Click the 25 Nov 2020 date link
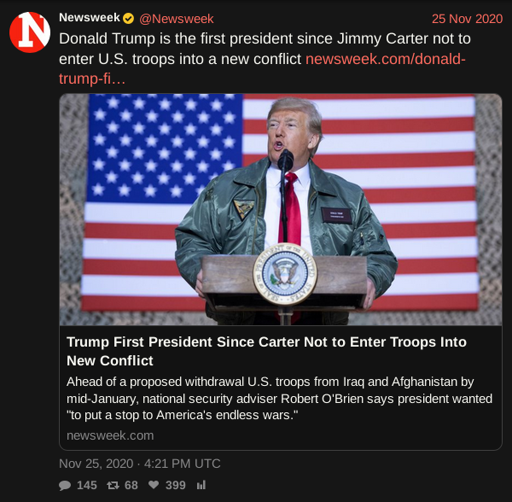 (467, 19)
